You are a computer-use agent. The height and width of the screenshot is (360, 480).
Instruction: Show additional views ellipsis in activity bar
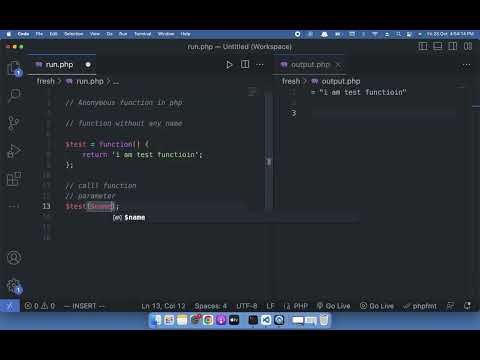(14, 206)
